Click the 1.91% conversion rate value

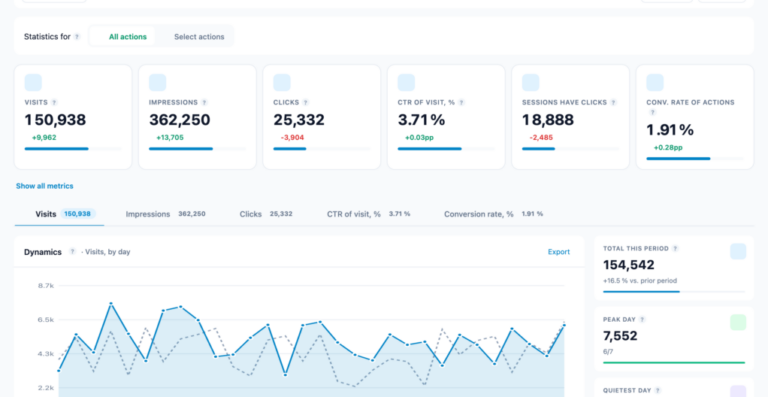[x=671, y=130]
